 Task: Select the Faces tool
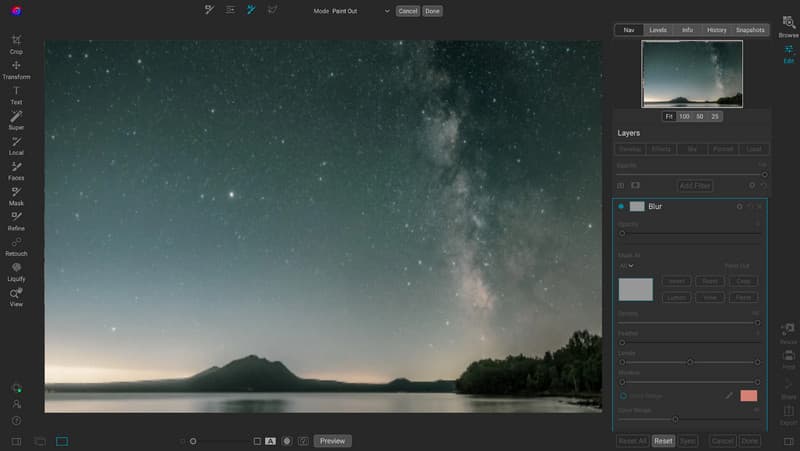pos(16,171)
